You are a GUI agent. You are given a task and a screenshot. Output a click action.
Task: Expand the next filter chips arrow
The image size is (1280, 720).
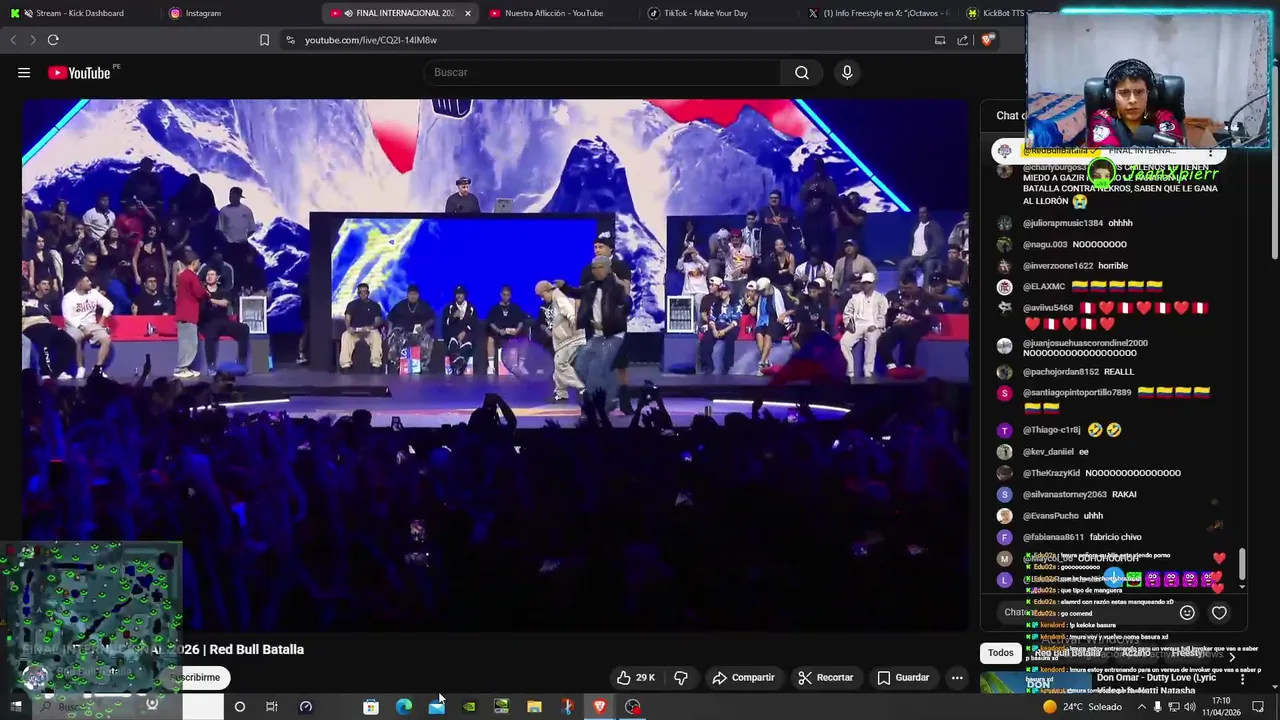1231,655
